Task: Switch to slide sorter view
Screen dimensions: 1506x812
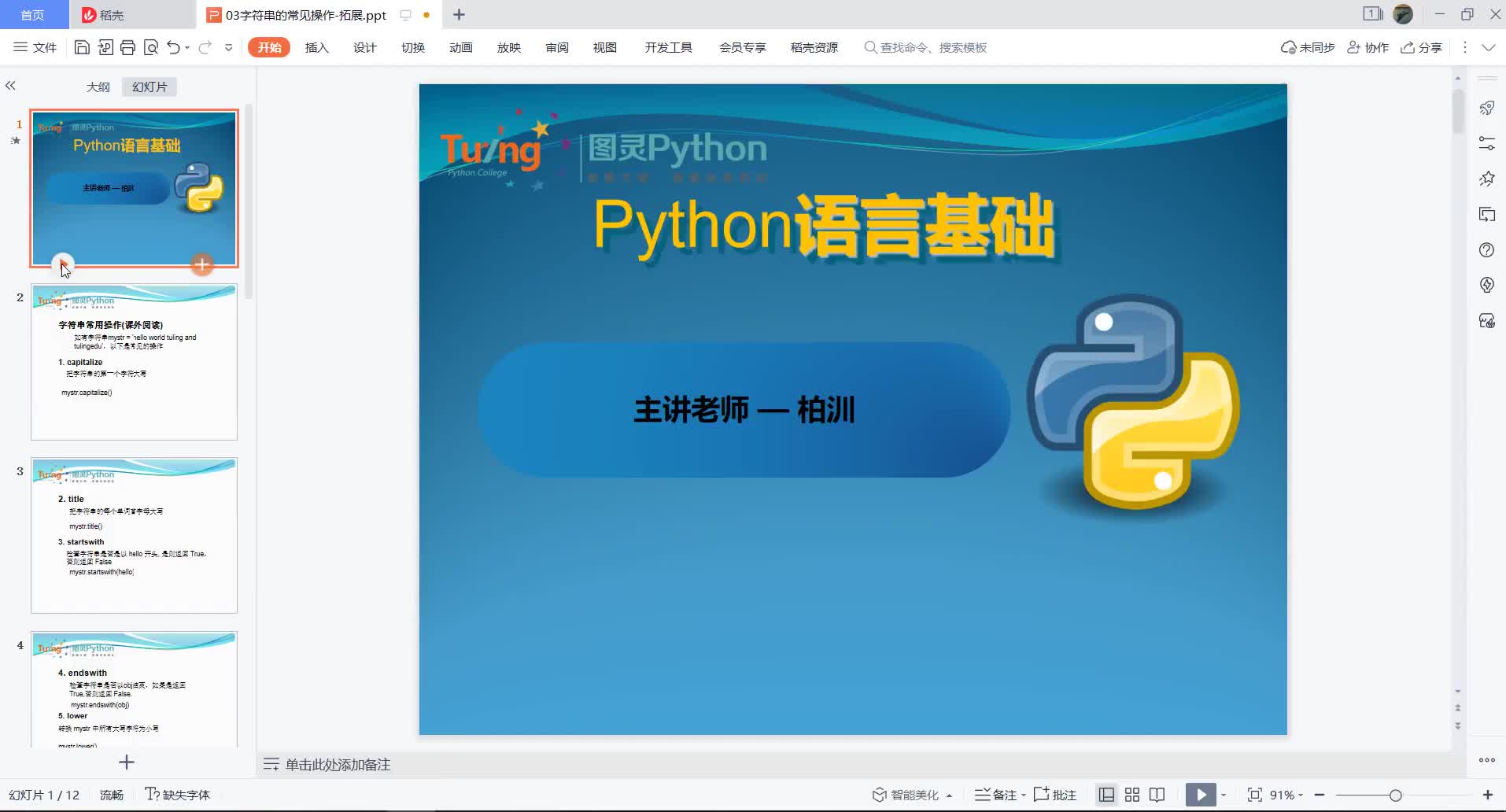Action: click(1132, 795)
